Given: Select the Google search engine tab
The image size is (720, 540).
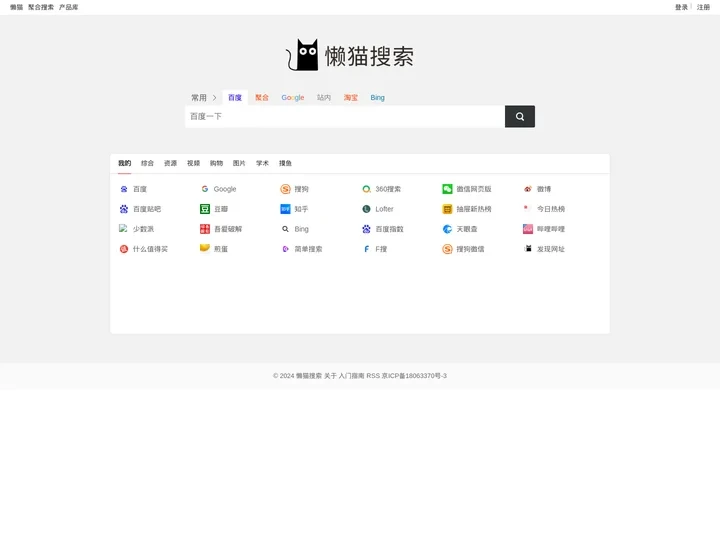Looking at the screenshot, I should [293, 97].
